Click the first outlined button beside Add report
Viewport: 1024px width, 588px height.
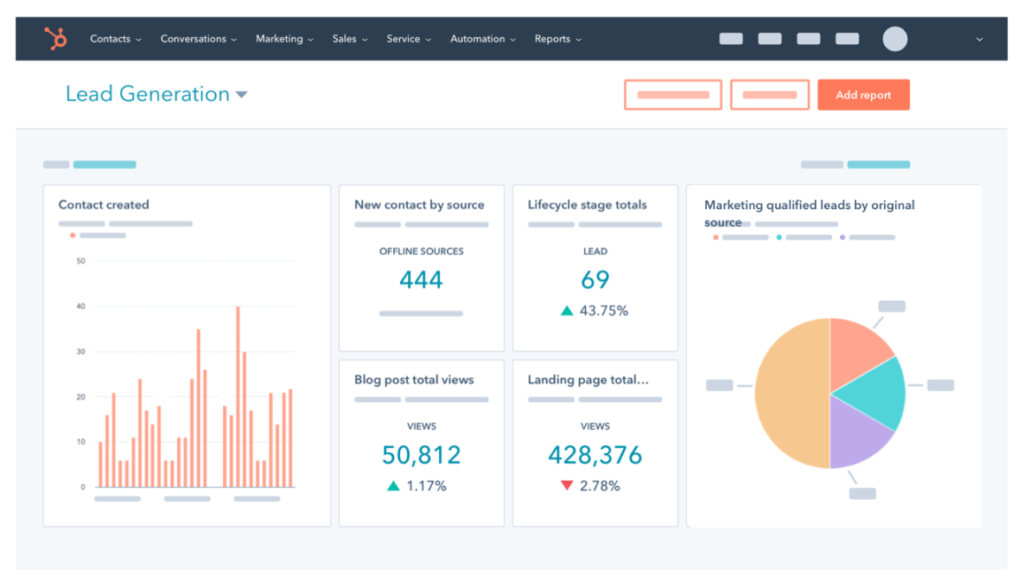(x=673, y=95)
